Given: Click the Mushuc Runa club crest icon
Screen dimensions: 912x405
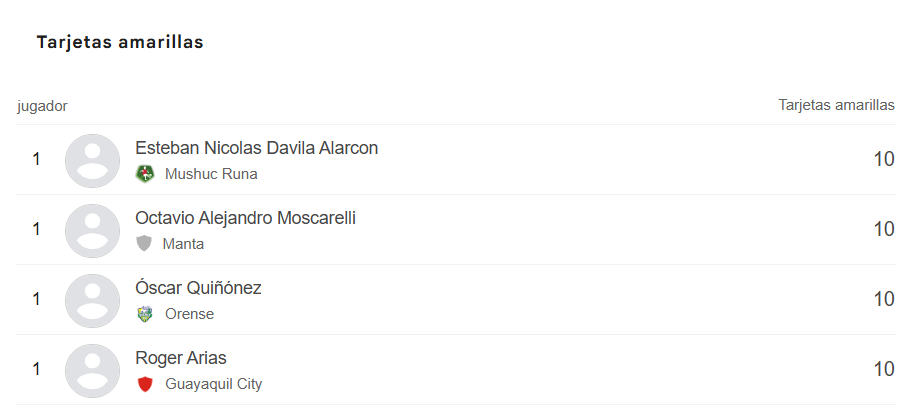Looking at the screenshot, I should point(145,174).
